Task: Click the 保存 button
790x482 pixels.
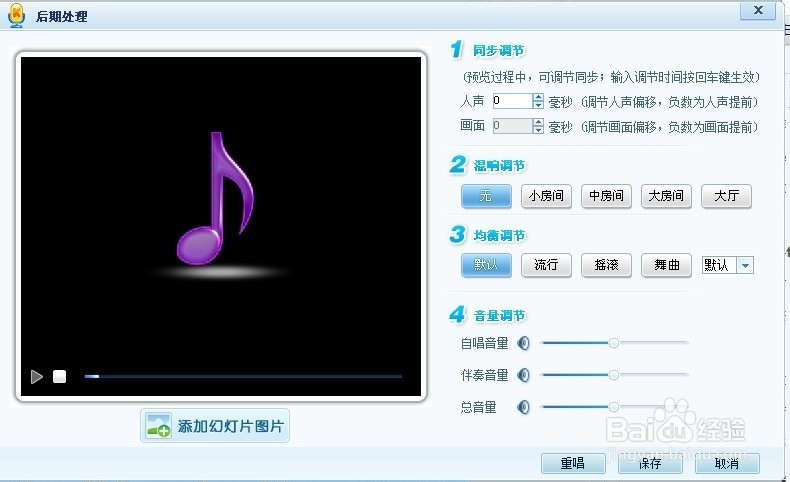Action: click(650, 463)
